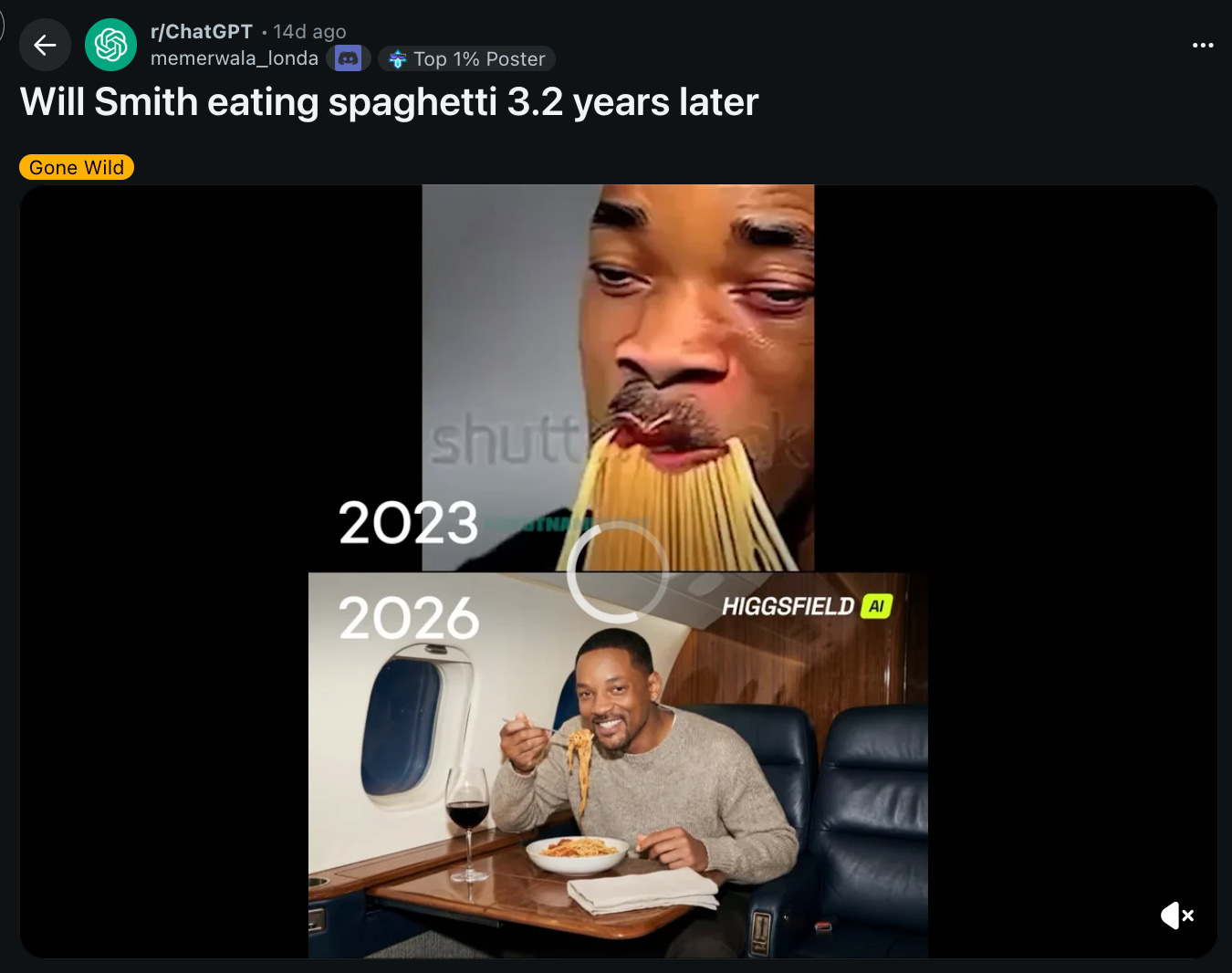Click the Higgsfield AI watermark logo
Viewport: 1232px width, 973px height.
pos(807,606)
